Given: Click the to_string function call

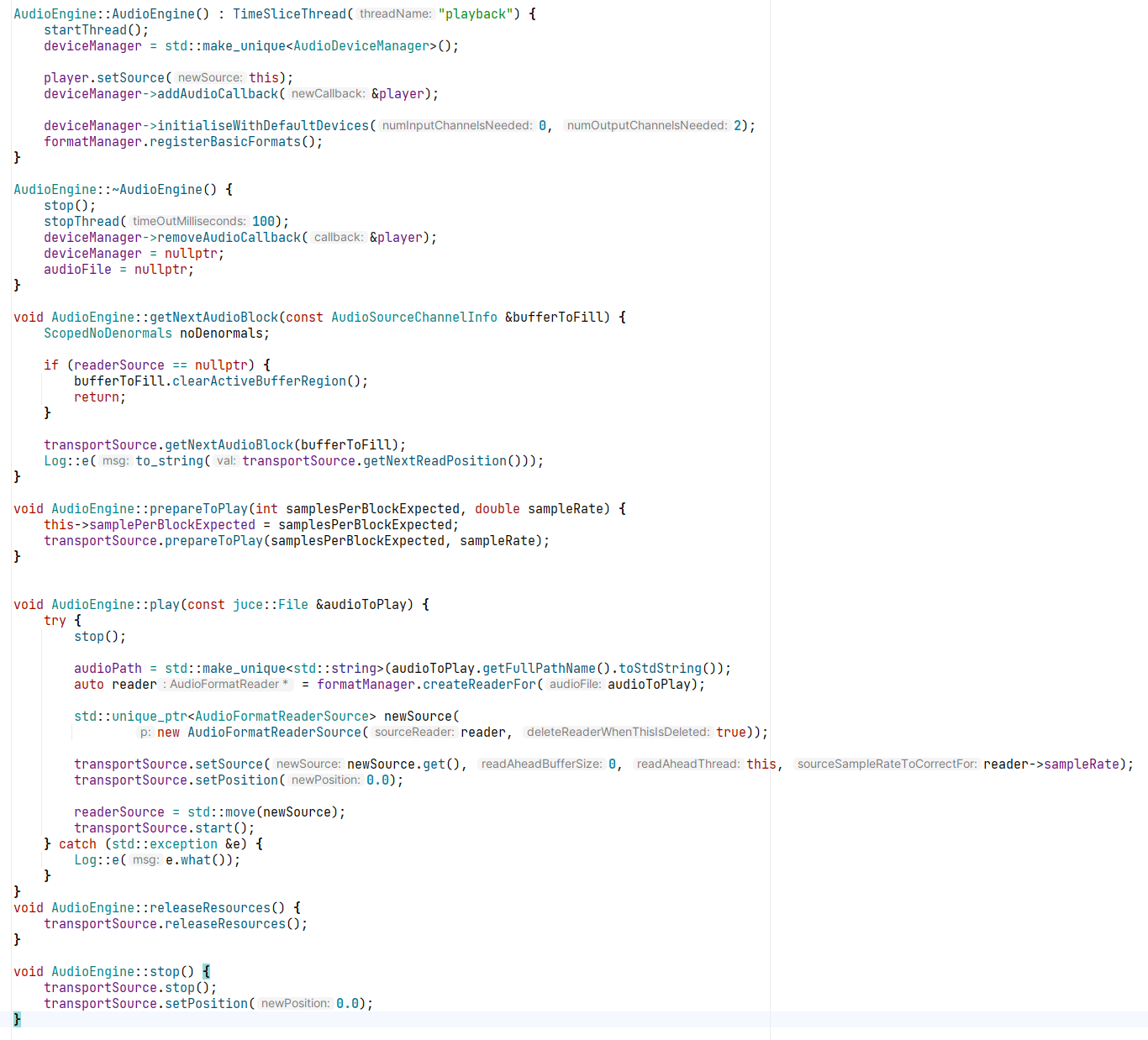Looking at the screenshot, I should 169,461.
